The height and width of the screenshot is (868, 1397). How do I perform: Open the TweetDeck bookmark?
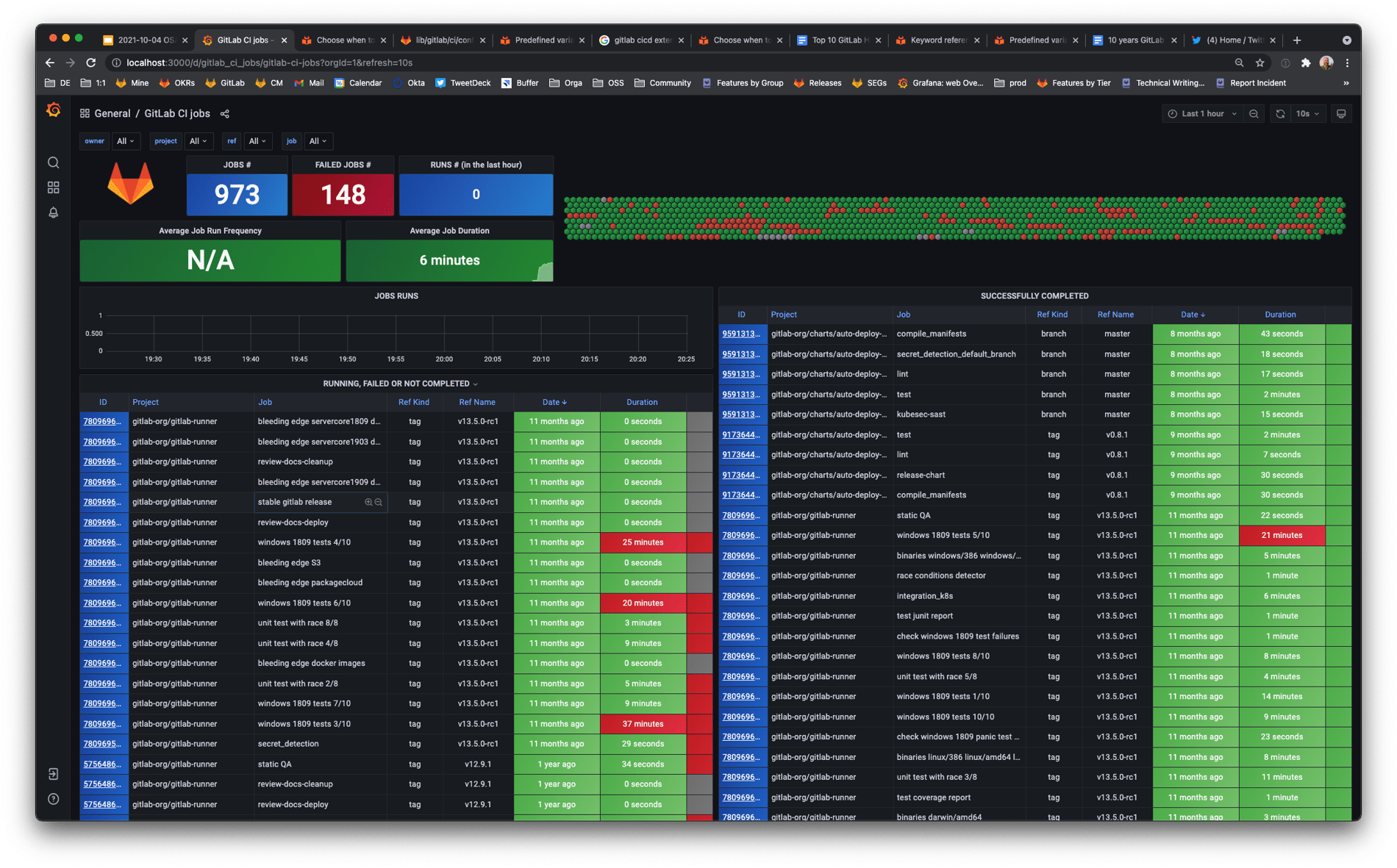[463, 83]
